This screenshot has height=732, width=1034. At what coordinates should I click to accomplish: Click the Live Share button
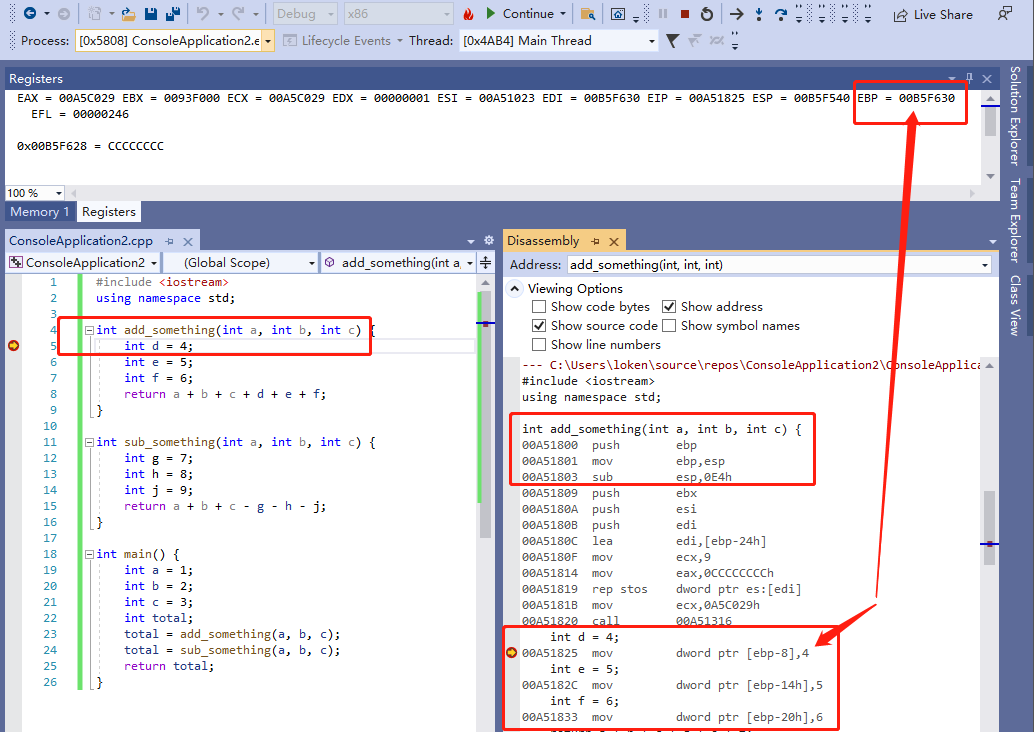(x=932, y=14)
